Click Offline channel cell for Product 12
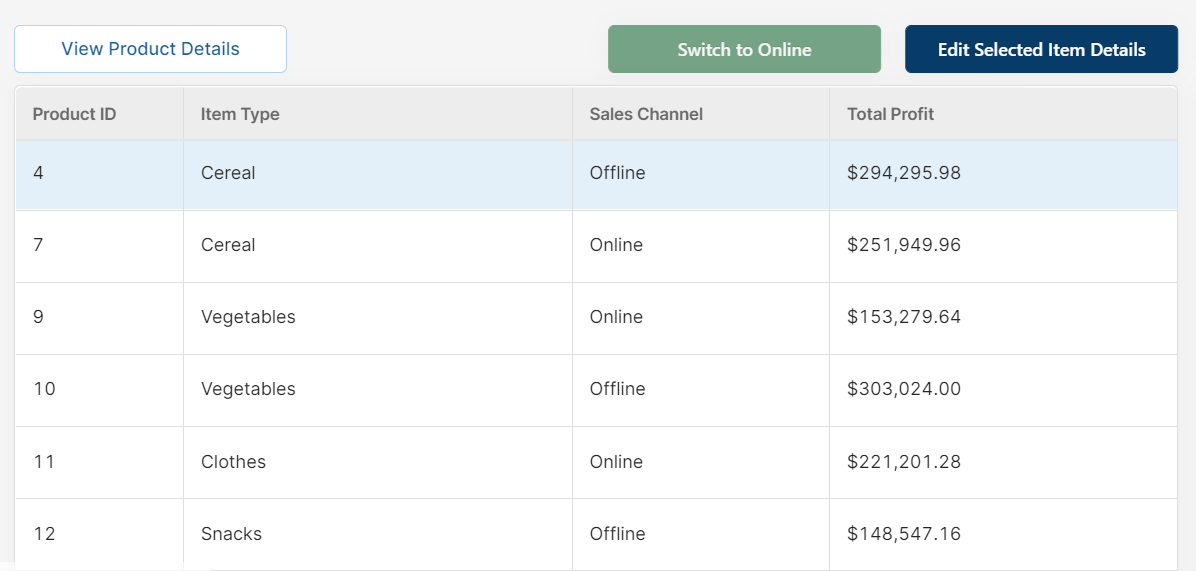Viewport: 1196px width, 571px height. click(701, 534)
